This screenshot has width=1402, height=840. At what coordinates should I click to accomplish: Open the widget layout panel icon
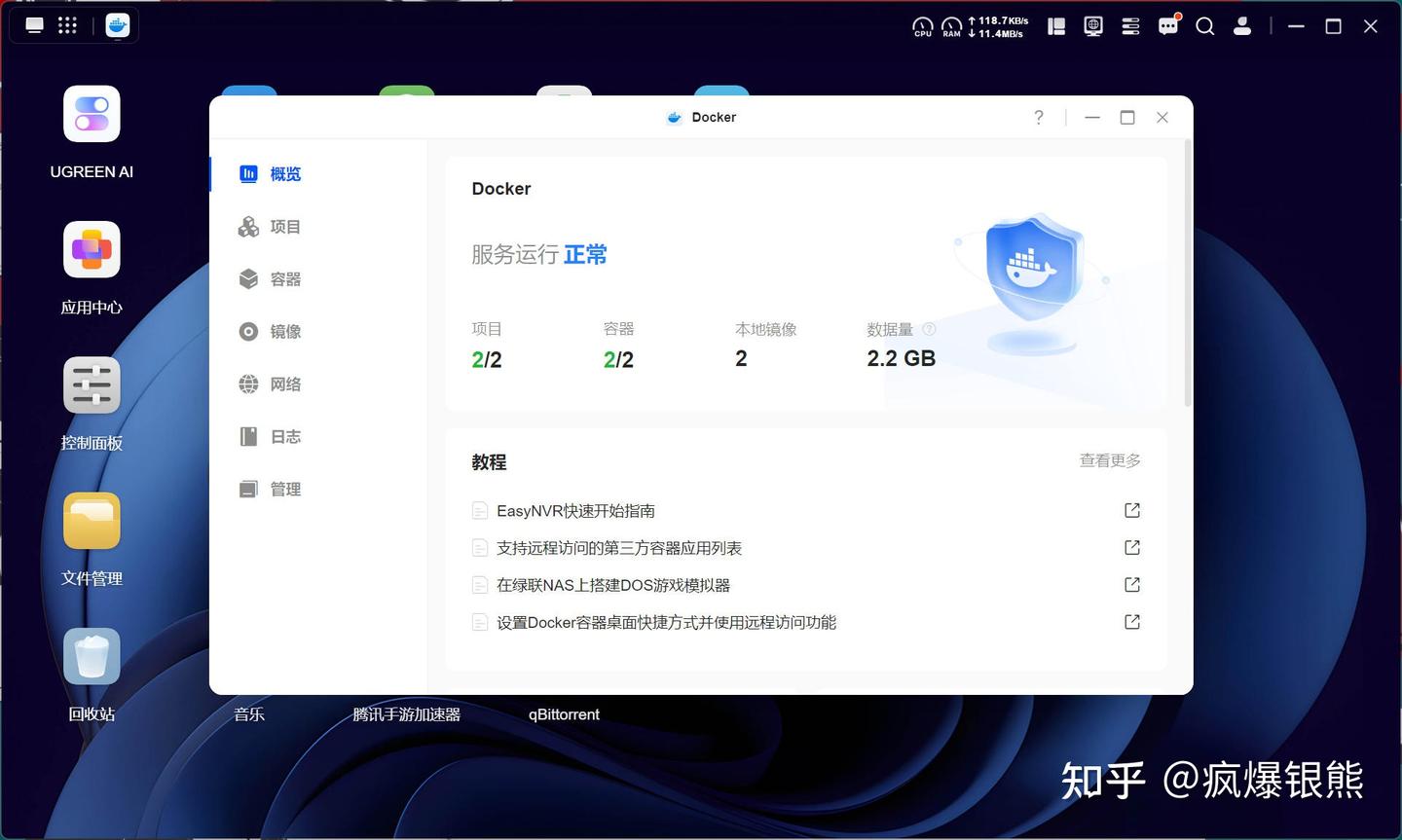1056,26
